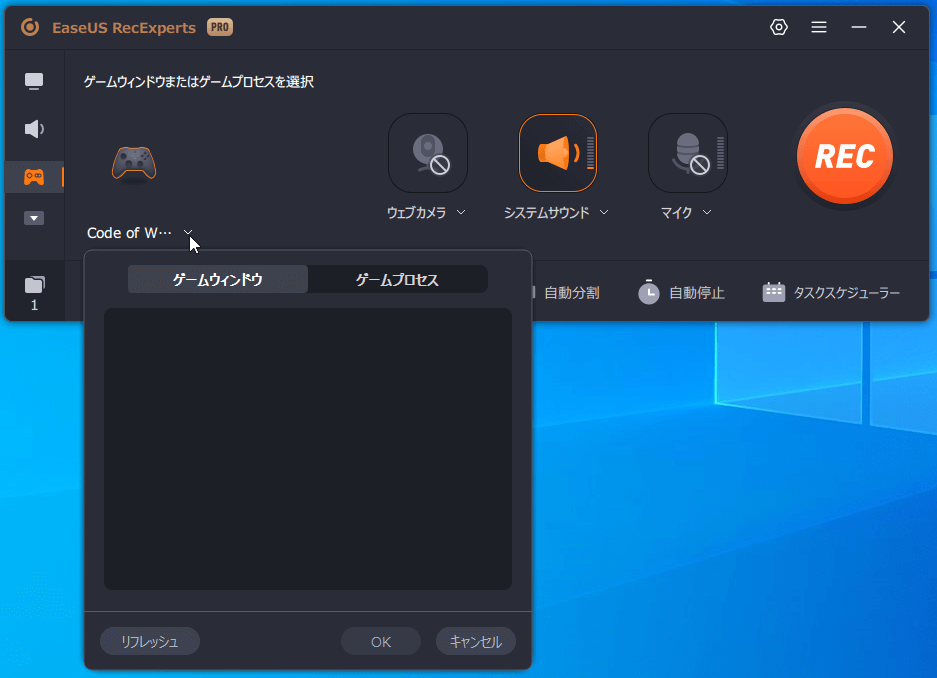Select the game recording mode icon
Screen dimensions: 937x678
[34, 177]
